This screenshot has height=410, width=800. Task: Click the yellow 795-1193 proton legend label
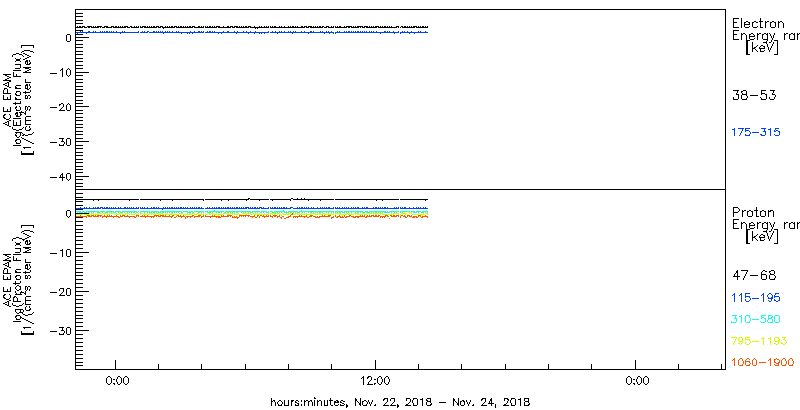(759, 341)
